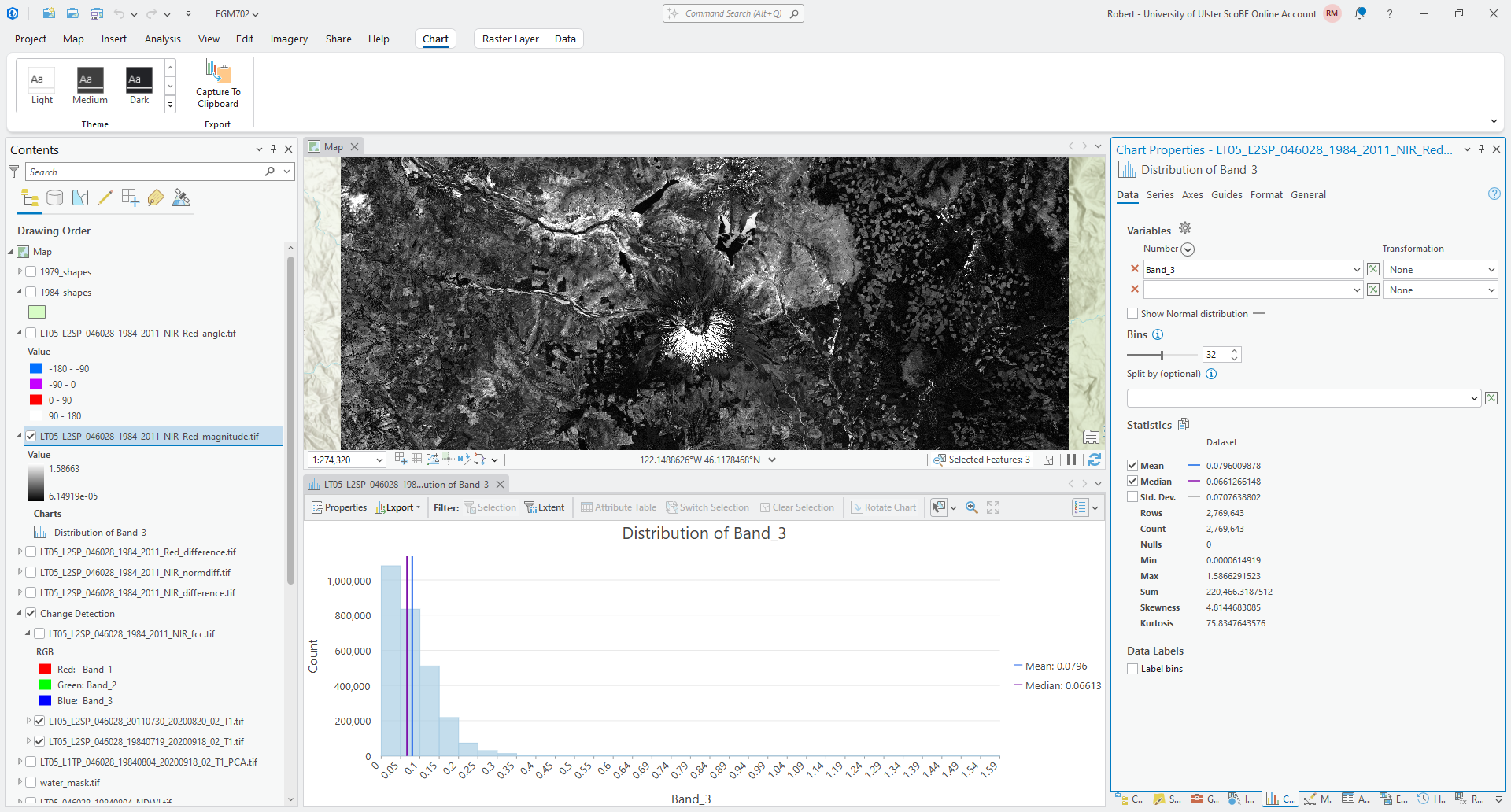Click the chart zoom magnifier icon
This screenshot has height=812, width=1511.
972,507
